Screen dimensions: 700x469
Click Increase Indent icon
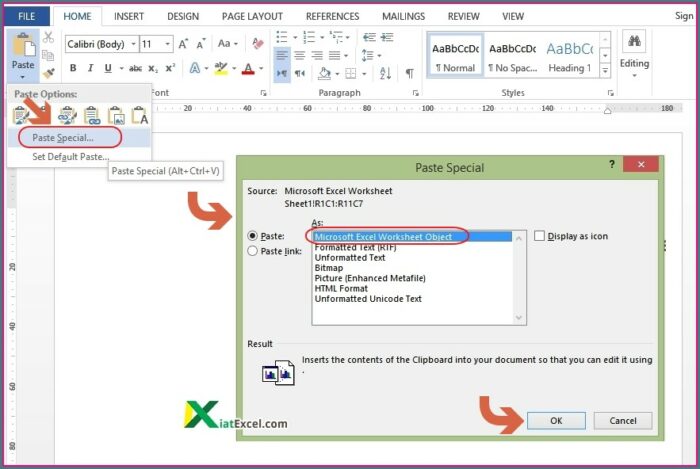tap(387, 37)
